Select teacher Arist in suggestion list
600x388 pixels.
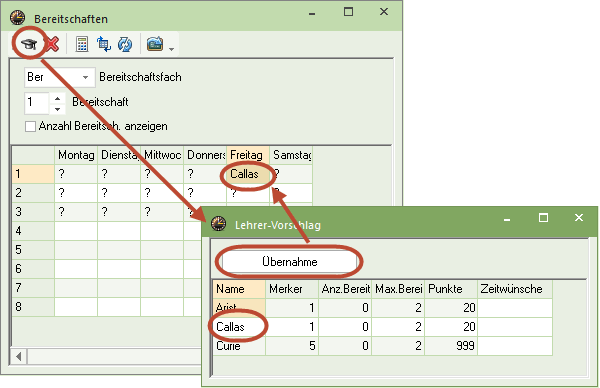point(239,308)
